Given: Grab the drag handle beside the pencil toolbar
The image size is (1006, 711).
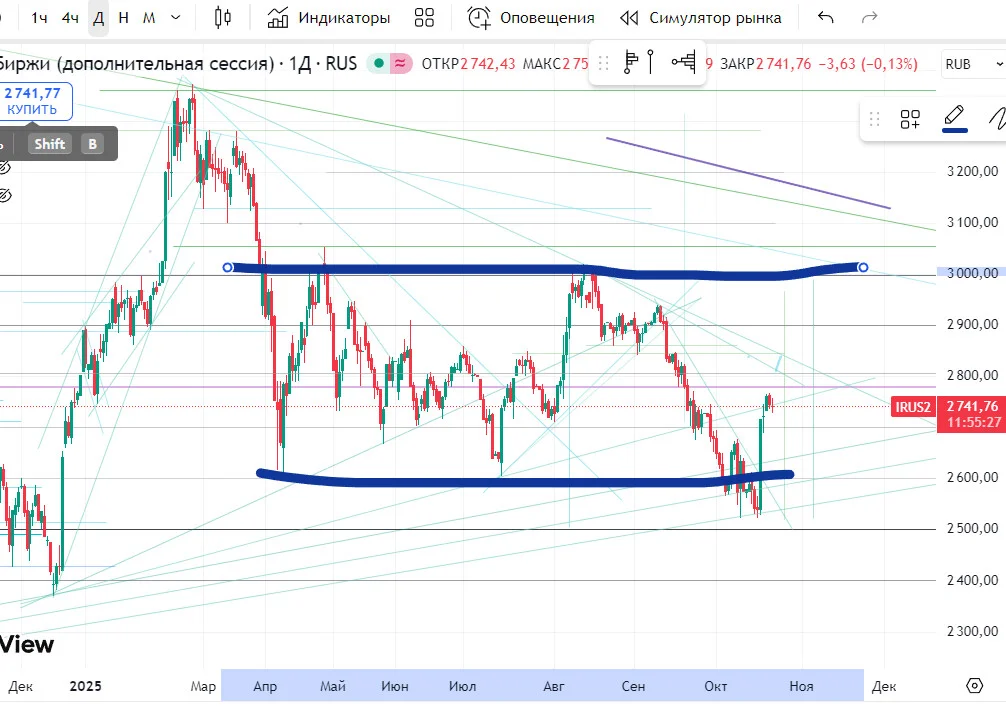Looking at the screenshot, I should (x=874, y=119).
